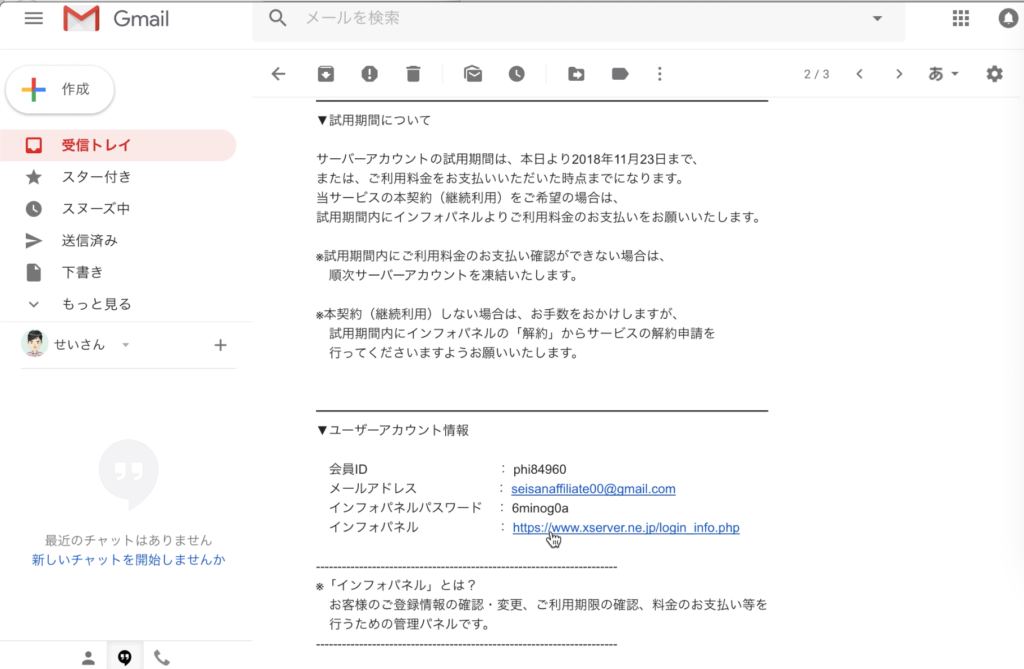Mark the email as unread
1024x669 pixels.
pos(472,73)
